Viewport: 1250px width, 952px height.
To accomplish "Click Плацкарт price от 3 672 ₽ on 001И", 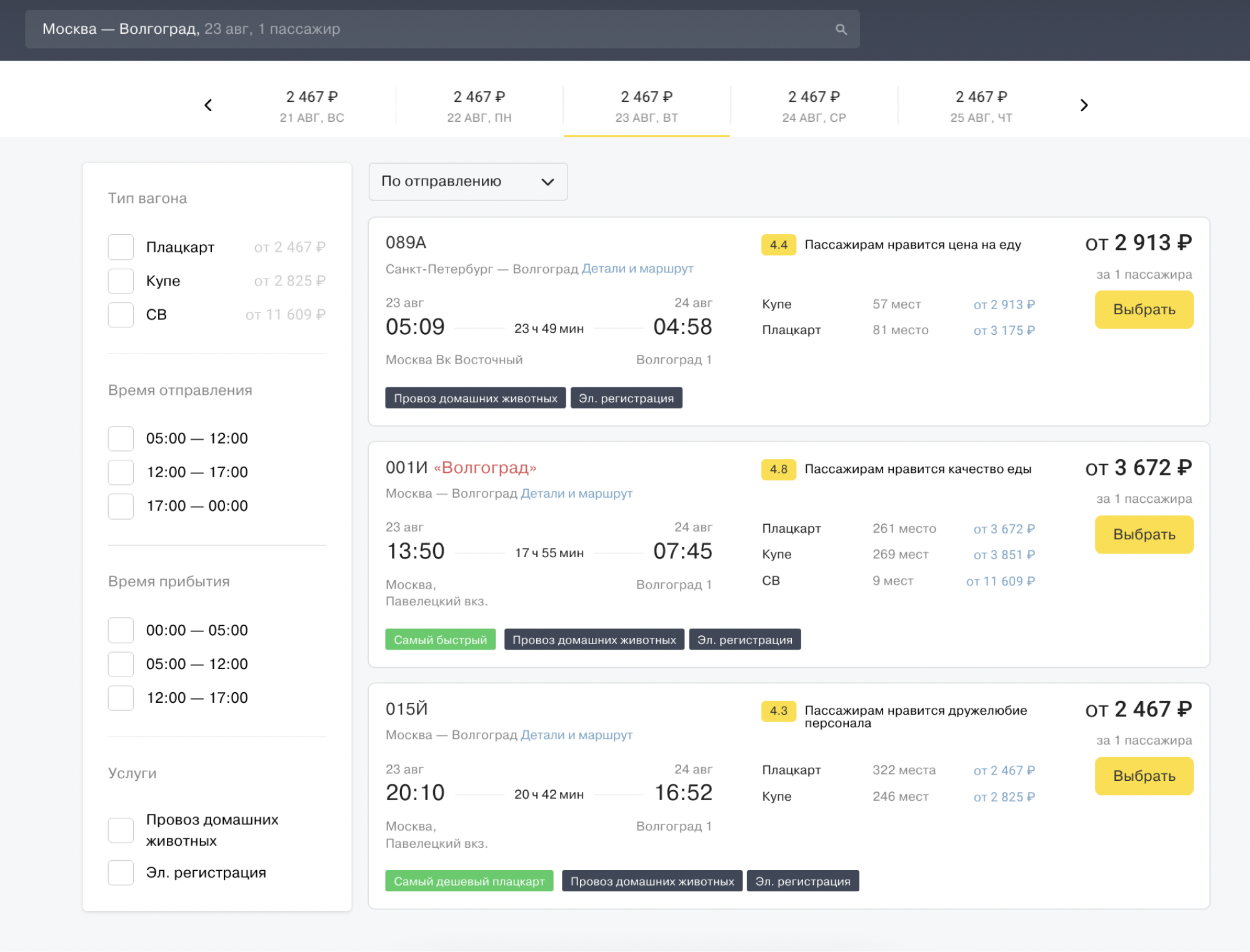I will coord(1004,529).
